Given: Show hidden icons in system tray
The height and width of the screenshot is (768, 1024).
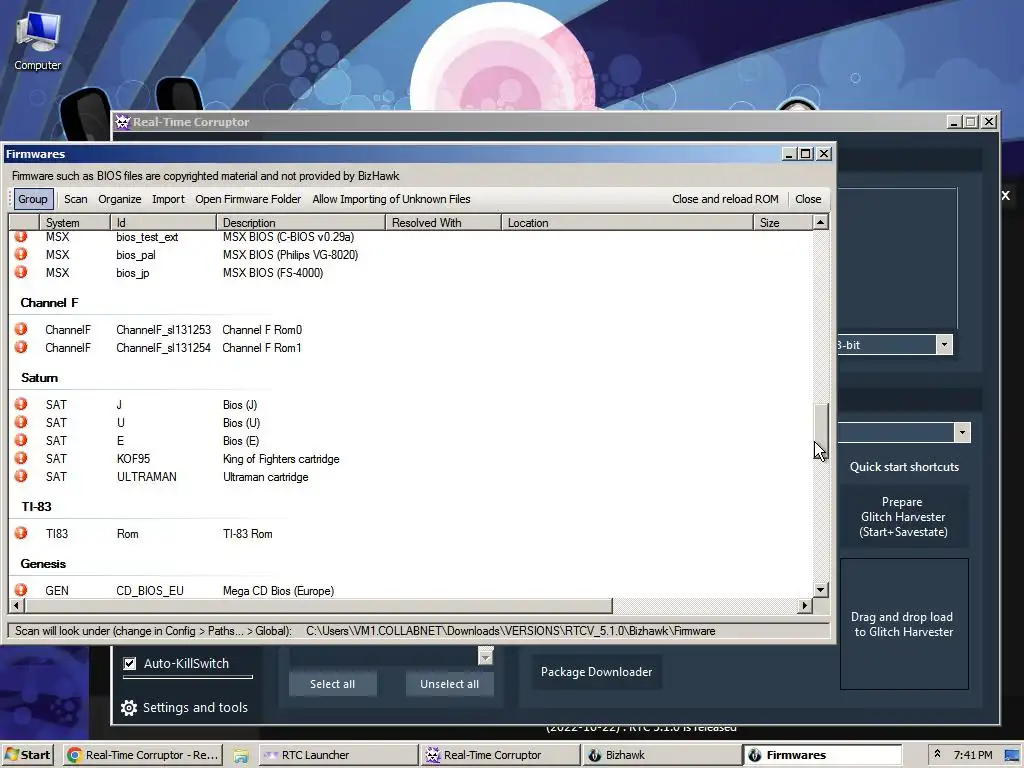Looking at the screenshot, I should (936, 754).
